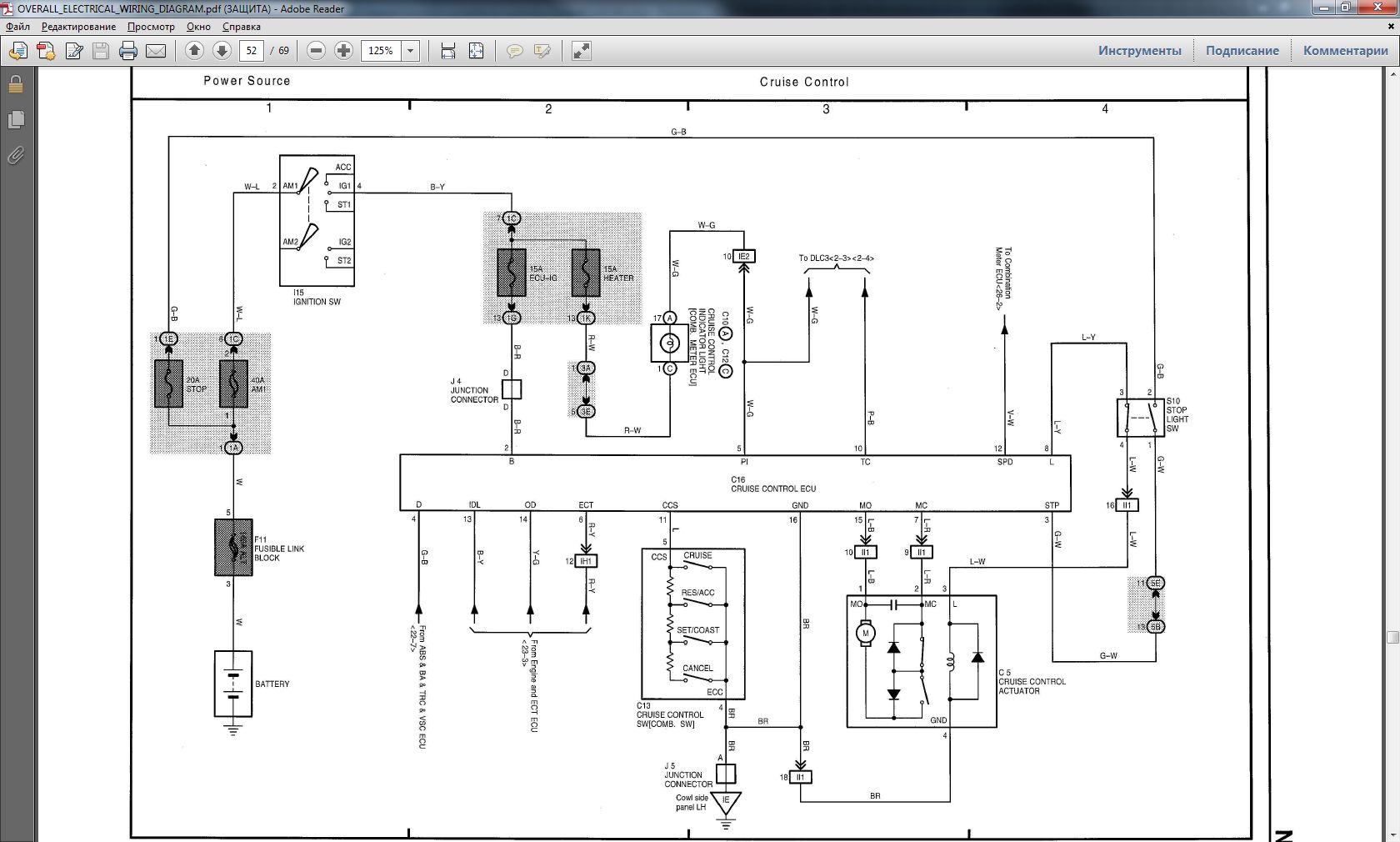Viewport: 1400px width, 842px height.
Task: Open the Инструменты pane
Action: [x=1139, y=51]
